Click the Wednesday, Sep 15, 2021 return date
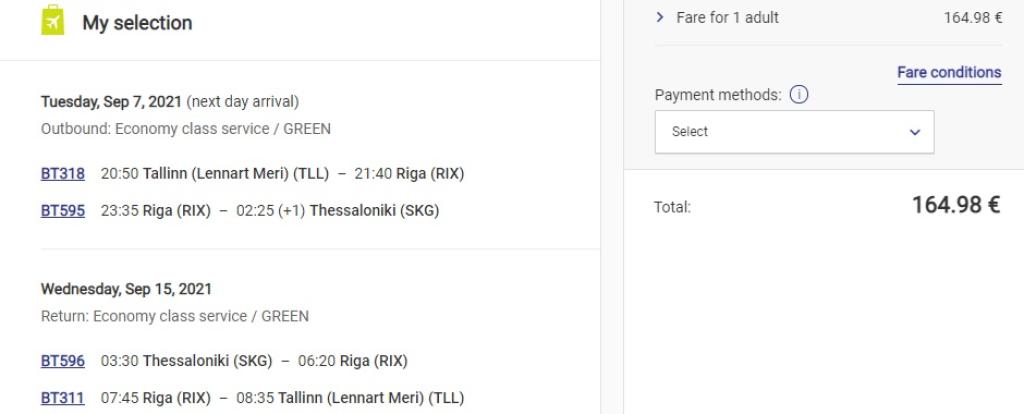This screenshot has width=1024, height=414. click(126, 289)
